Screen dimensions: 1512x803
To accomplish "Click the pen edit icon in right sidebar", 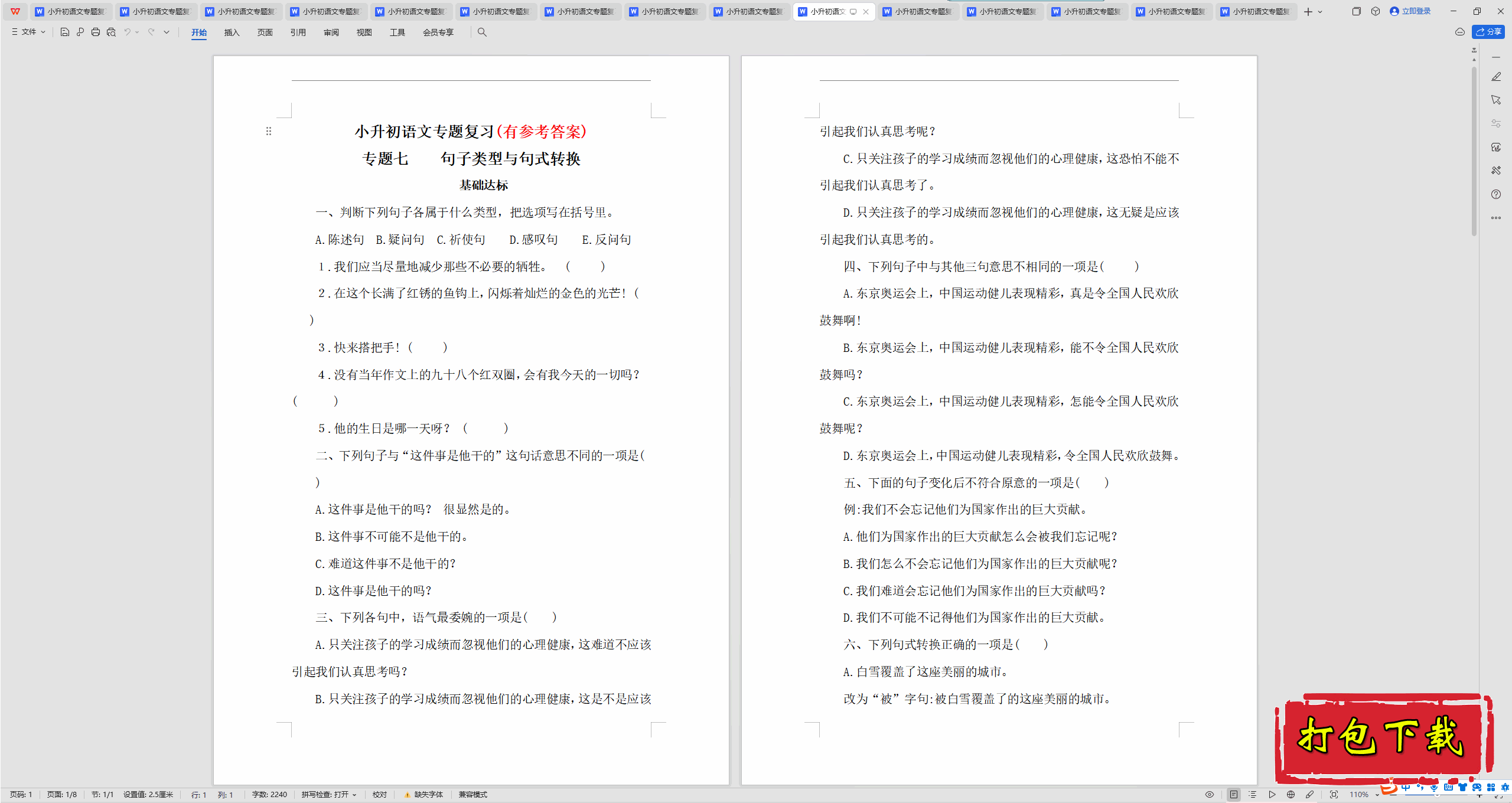I will pos(1496,77).
